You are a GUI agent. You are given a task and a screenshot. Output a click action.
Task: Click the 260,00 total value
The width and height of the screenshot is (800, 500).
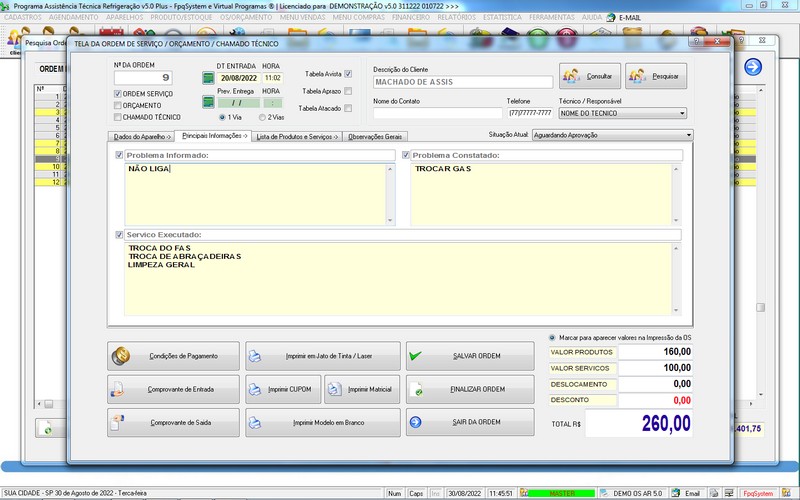pos(666,423)
